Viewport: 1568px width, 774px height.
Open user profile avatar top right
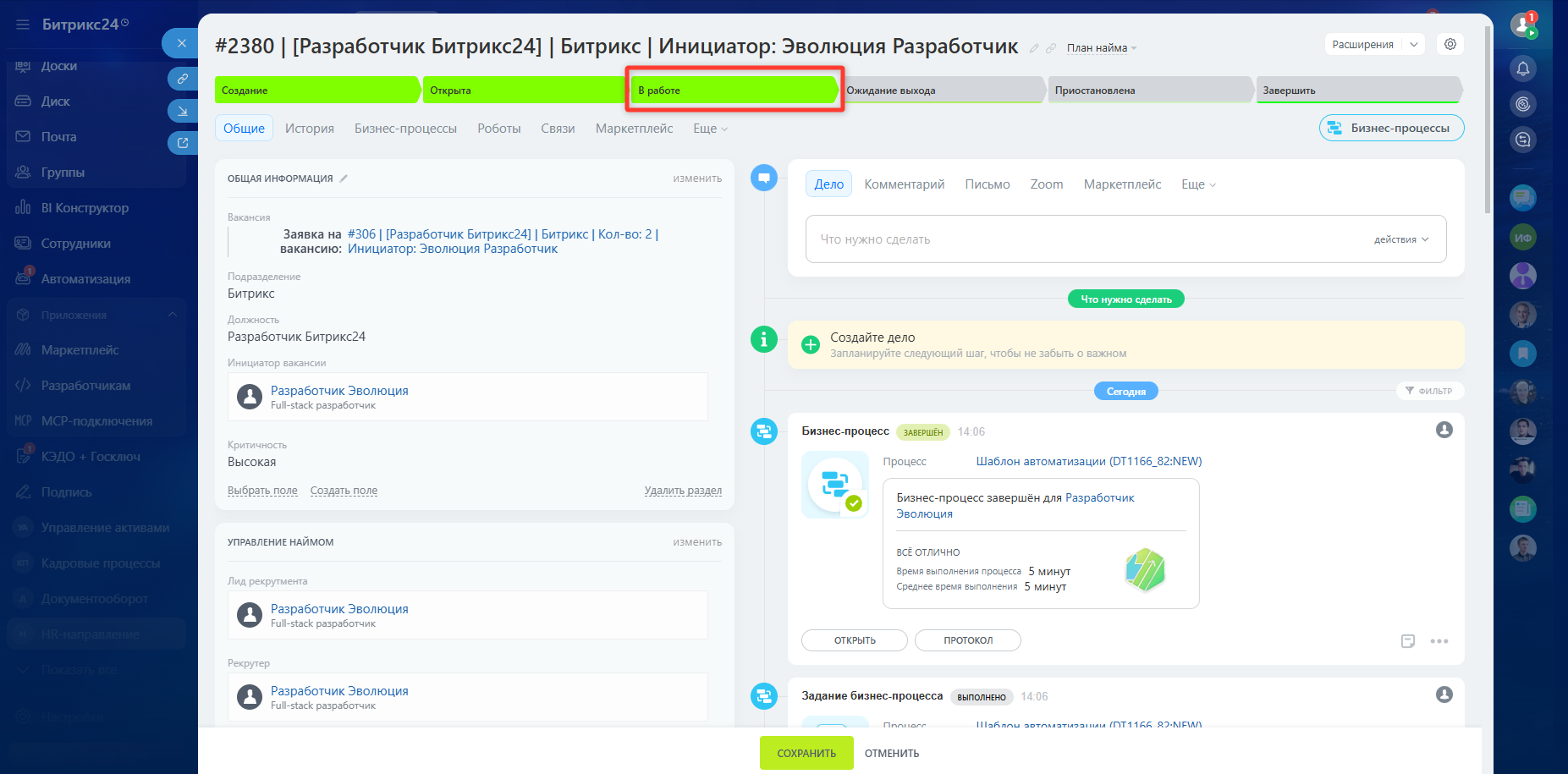pyautogui.click(x=1523, y=25)
